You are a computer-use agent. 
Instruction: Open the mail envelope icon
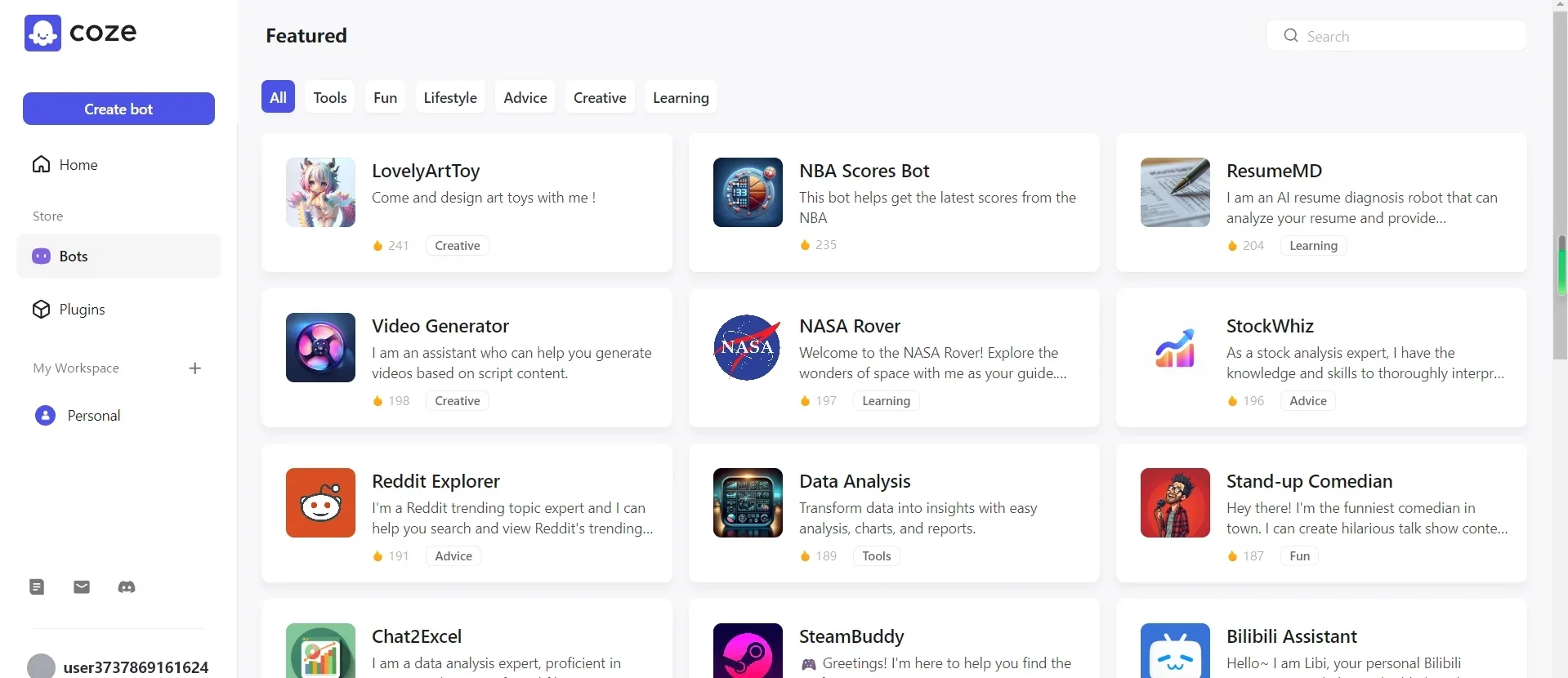(x=82, y=587)
